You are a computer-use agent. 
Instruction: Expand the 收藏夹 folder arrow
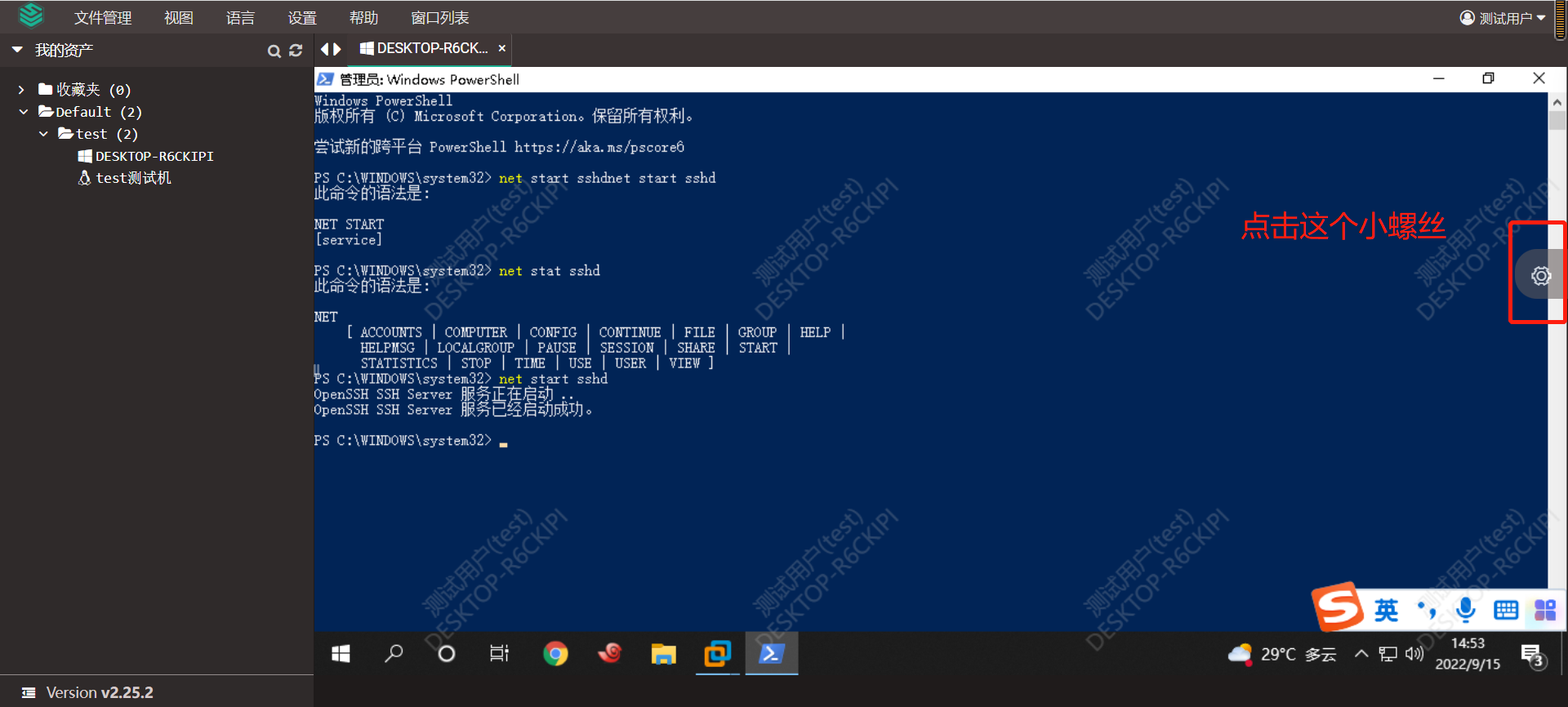pyautogui.click(x=21, y=90)
